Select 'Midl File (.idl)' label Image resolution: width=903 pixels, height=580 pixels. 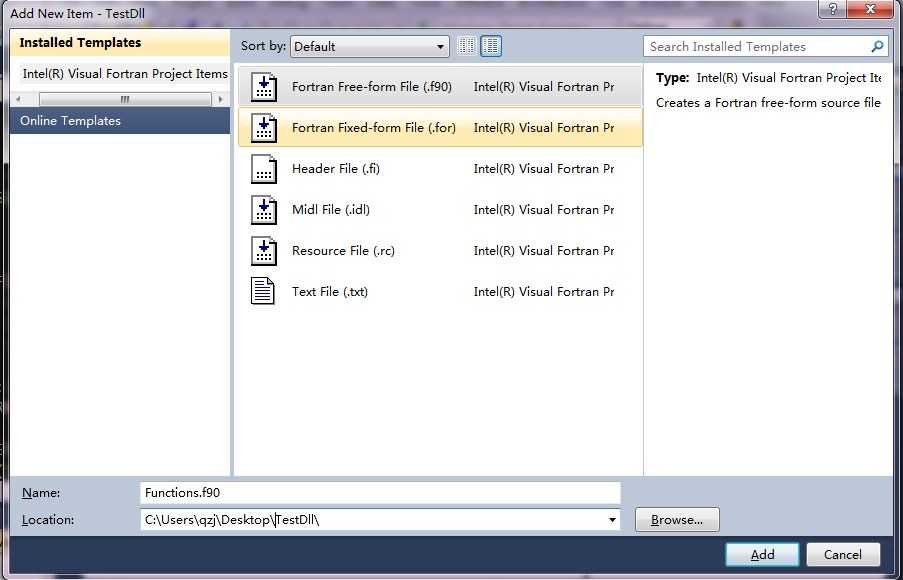click(x=331, y=210)
